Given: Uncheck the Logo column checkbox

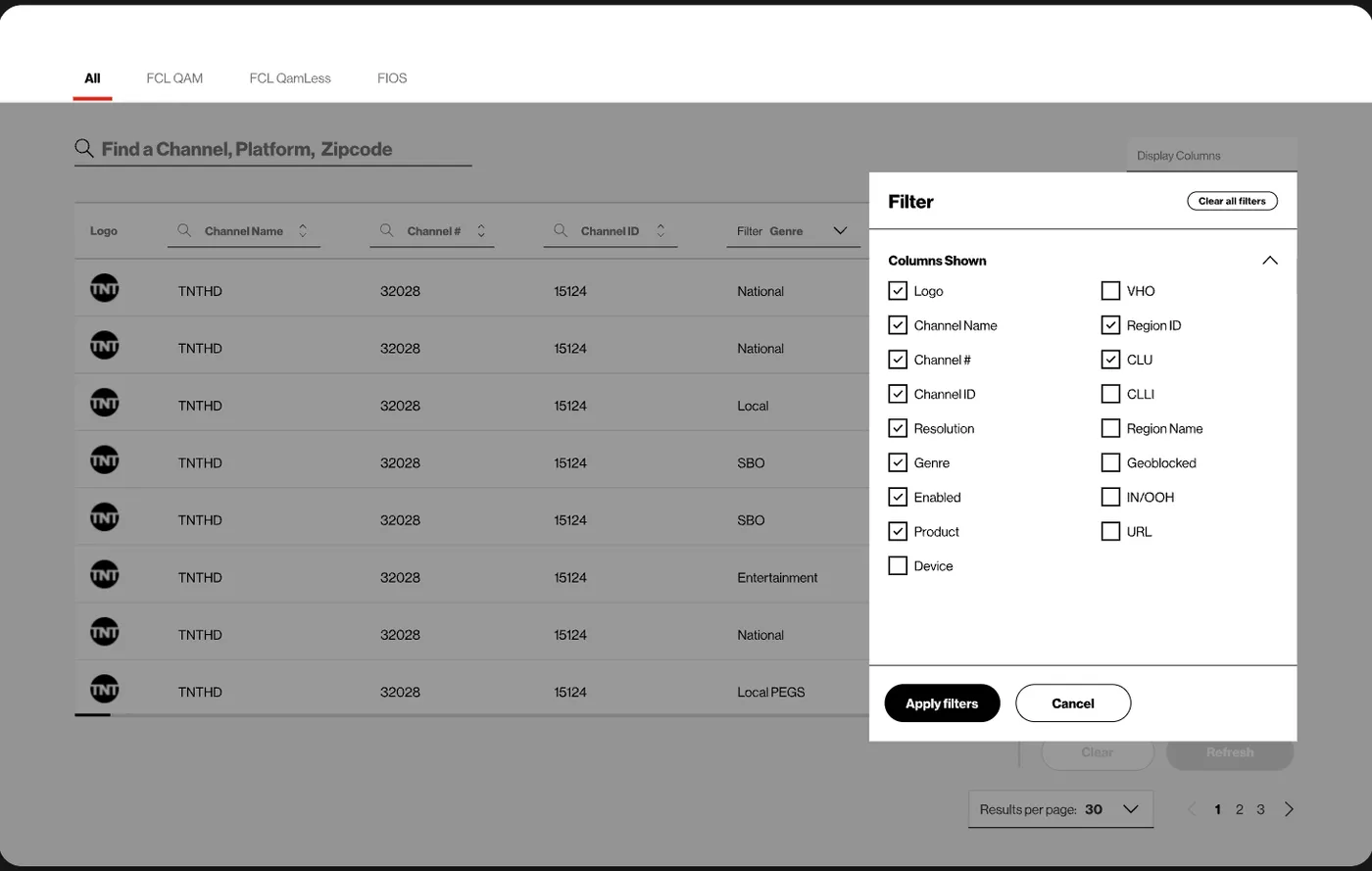Looking at the screenshot, I should click(x=898, y=291).
